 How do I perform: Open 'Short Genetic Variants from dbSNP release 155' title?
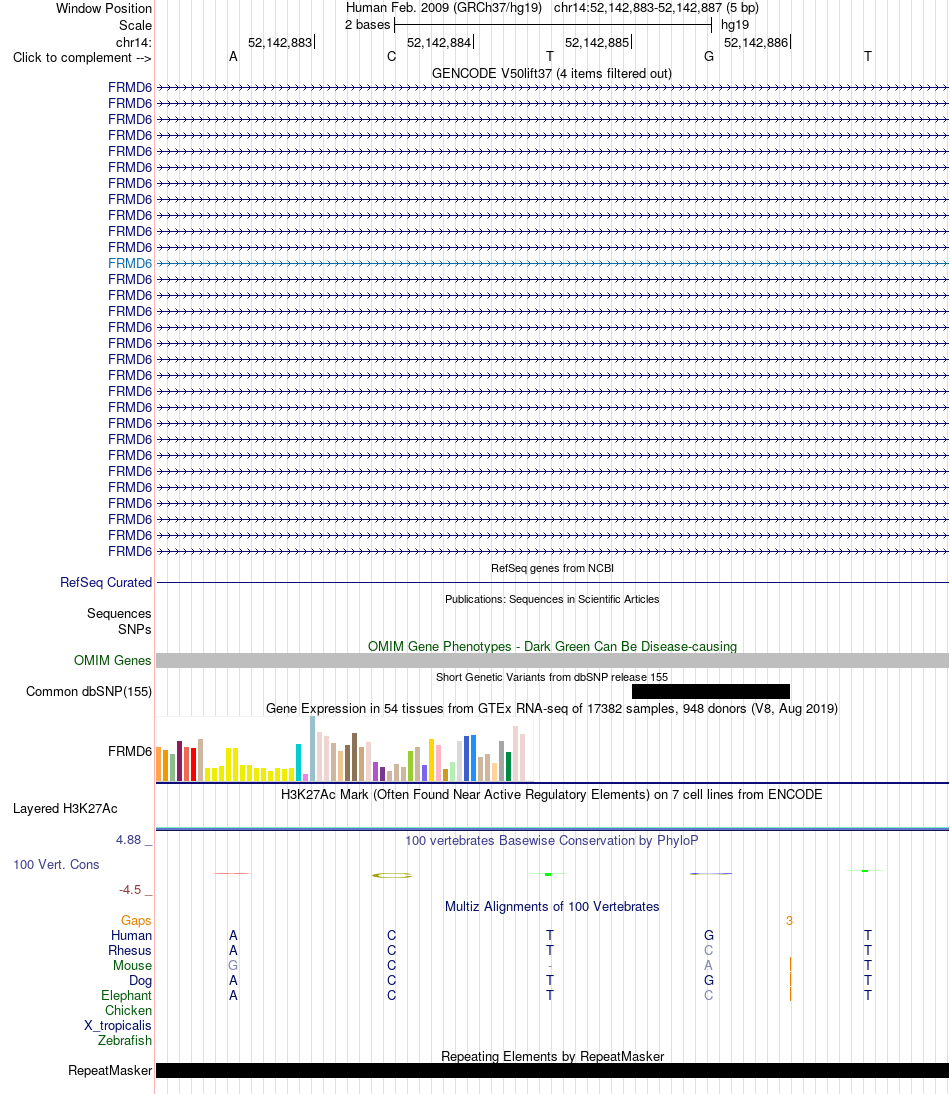click(552, 677)
